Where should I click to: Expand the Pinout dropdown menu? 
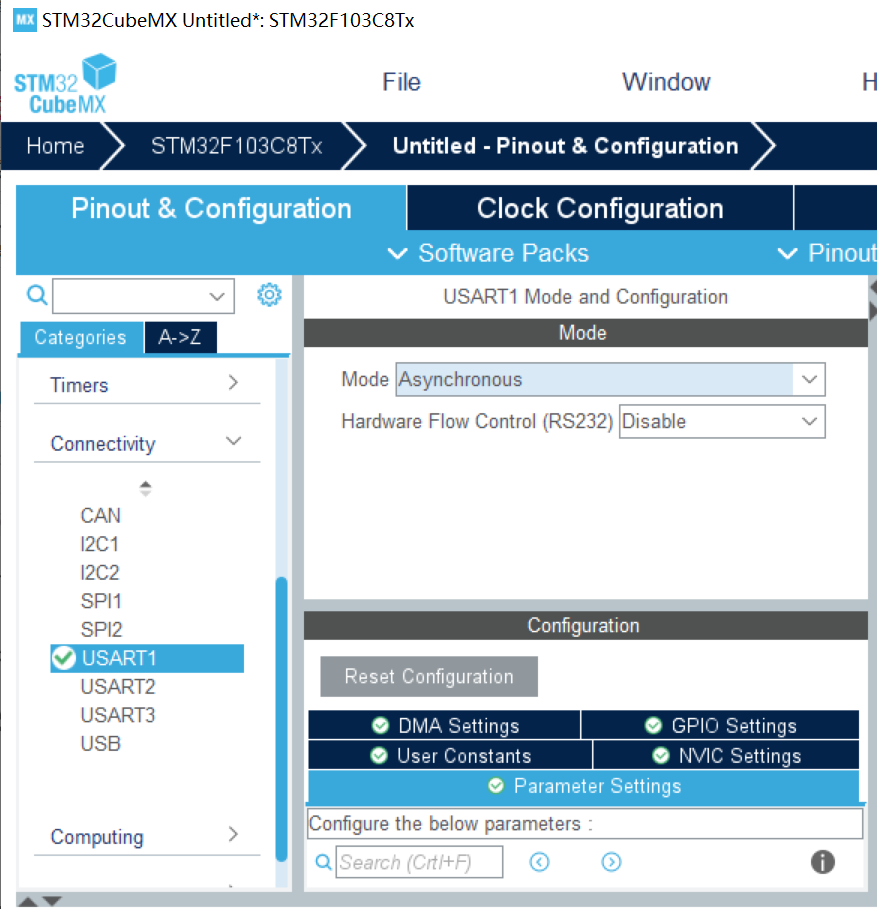click(827, 253)
